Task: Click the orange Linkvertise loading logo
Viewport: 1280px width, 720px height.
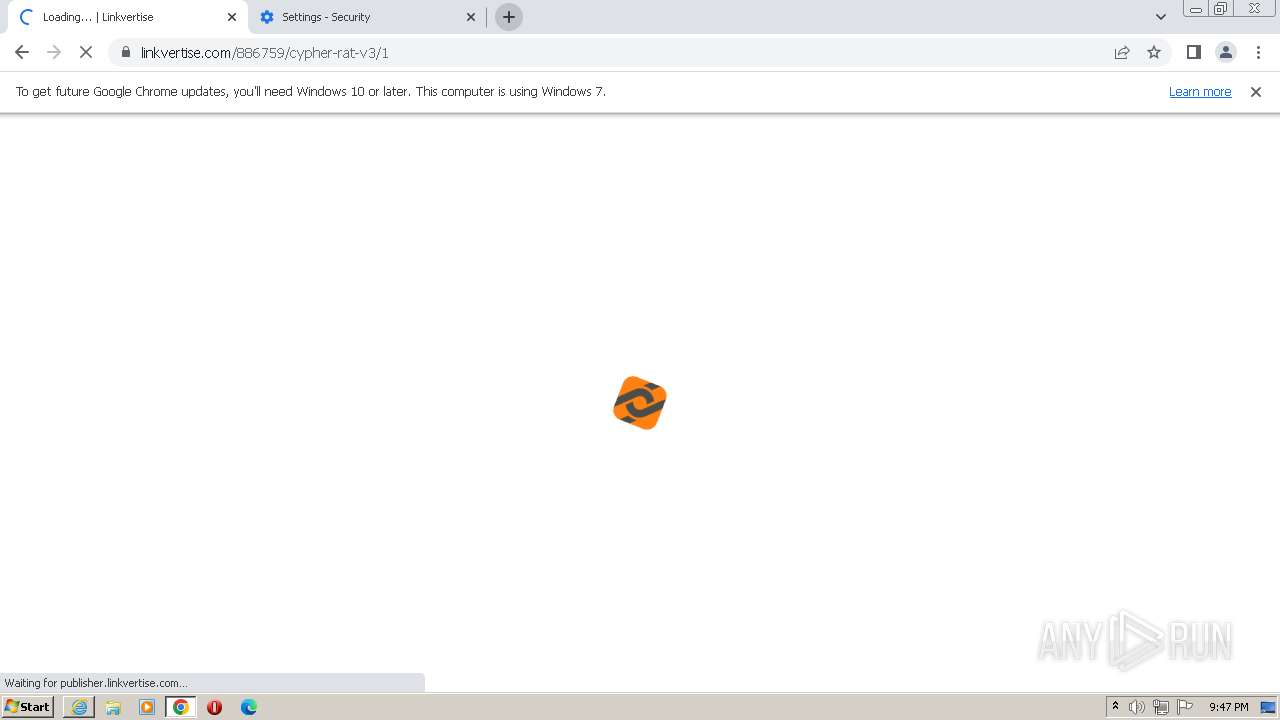Action: click(640, 403)
